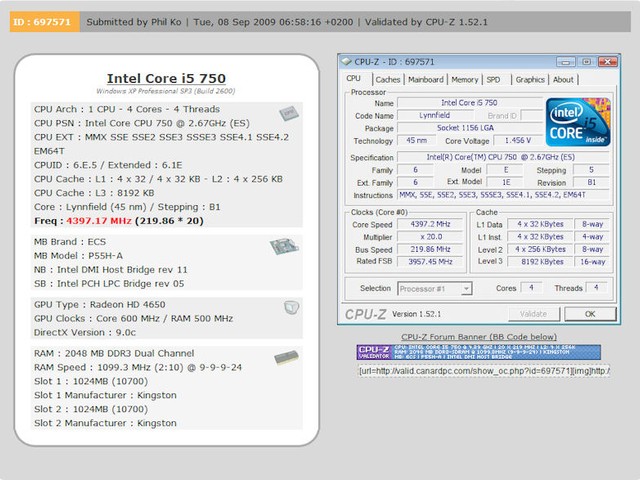Viewport: 640px width, 480px height.
Task: Click the orange ID : 697571 badge
Action: 38,21
